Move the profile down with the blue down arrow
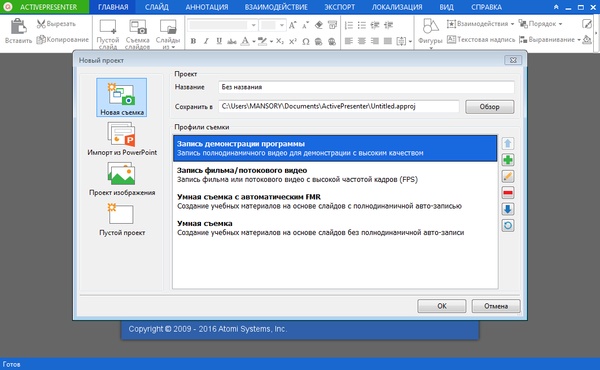This screenshot has height=370, width=600. (x=508, y=209)
